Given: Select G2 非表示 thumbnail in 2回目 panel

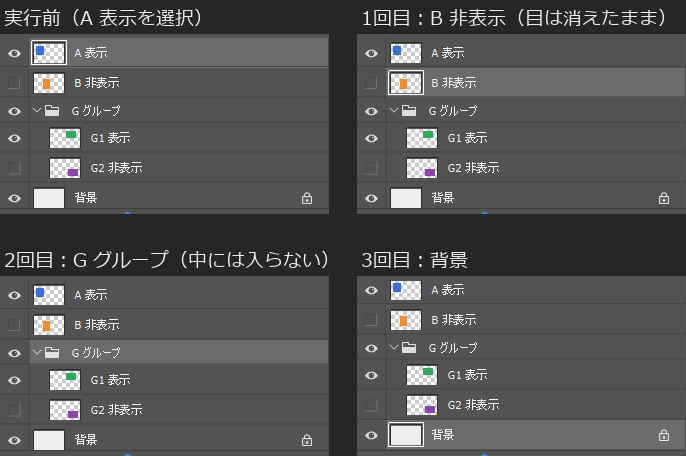Looking at the screenshot, I should click(65, 410).
